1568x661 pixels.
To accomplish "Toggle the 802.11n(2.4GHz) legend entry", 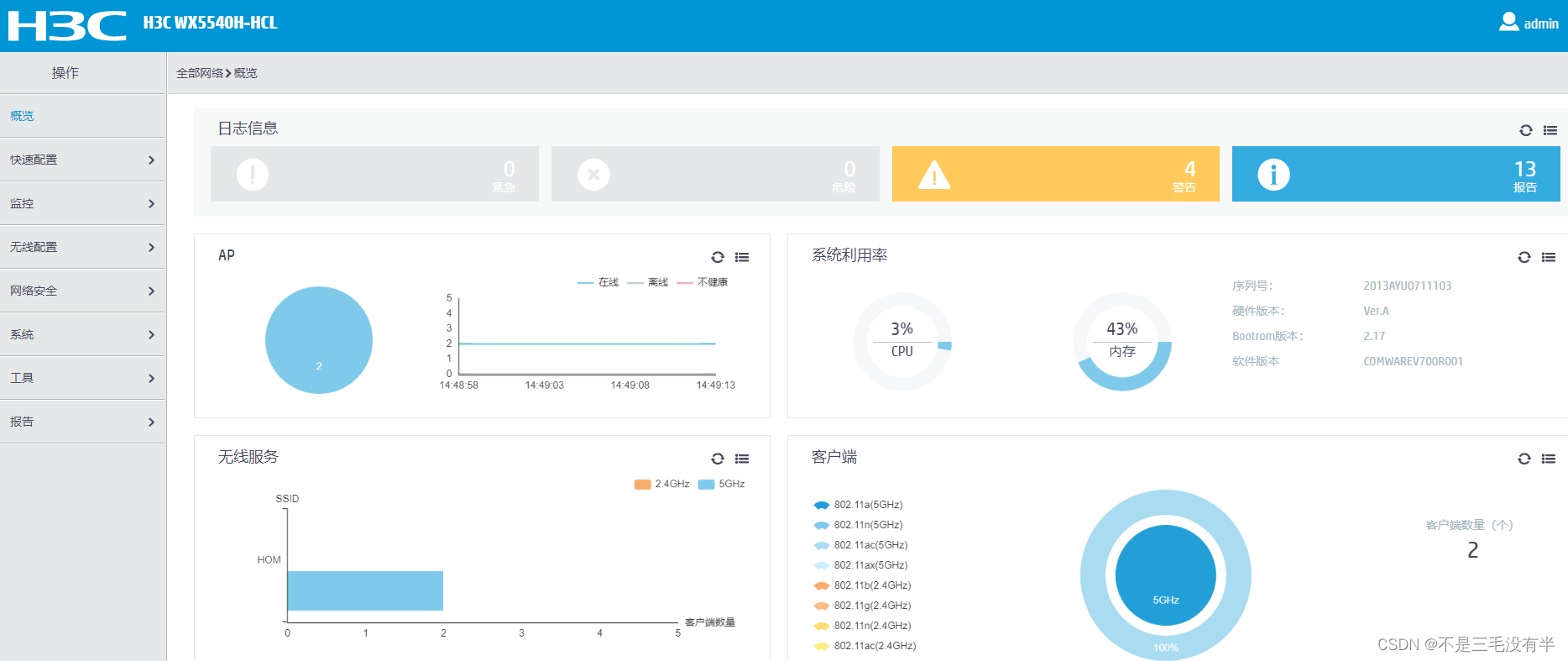I will pyautogui.click(x=862, y=626).
